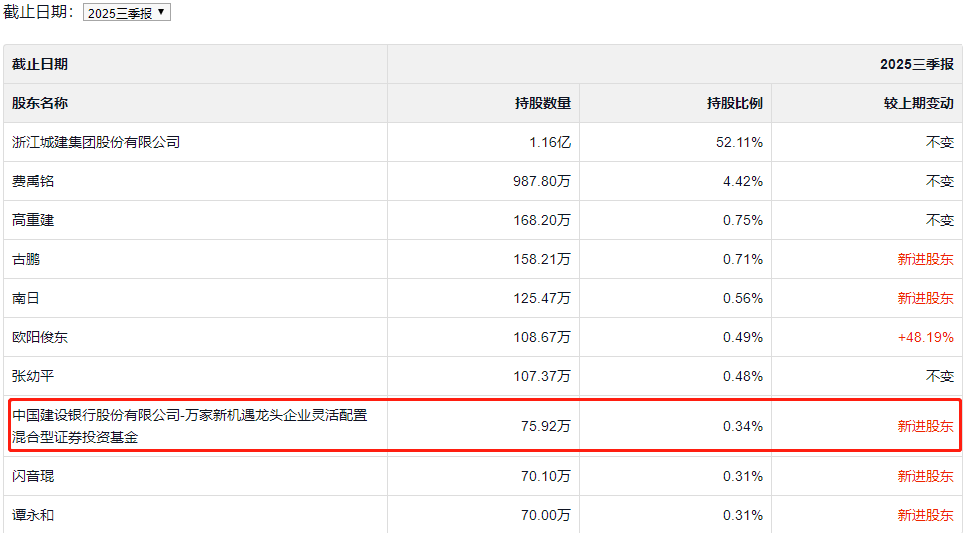Click the 持股数量 column header

pyautogui.click(x=543, y=103)
